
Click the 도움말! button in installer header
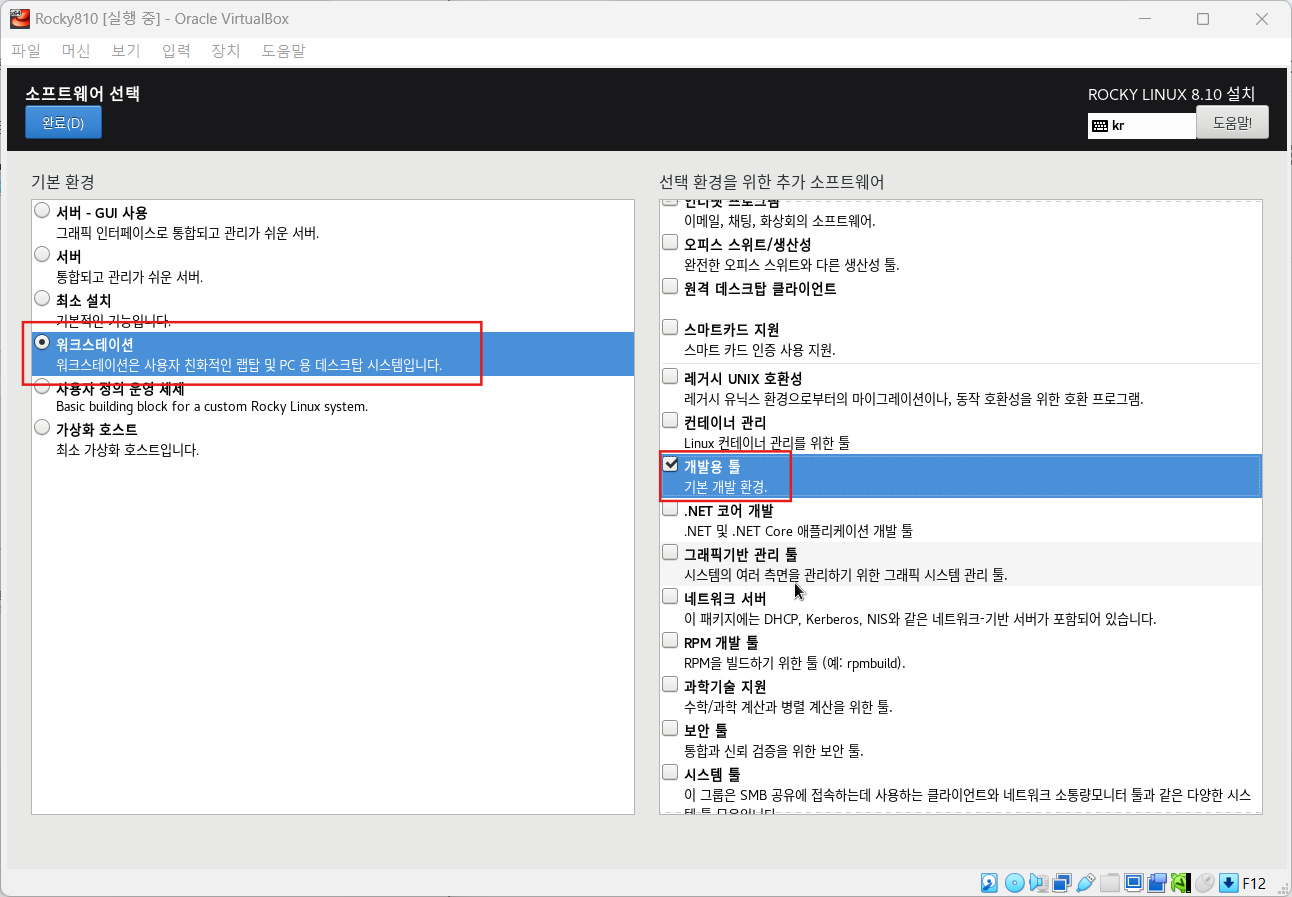(1233, 122)
